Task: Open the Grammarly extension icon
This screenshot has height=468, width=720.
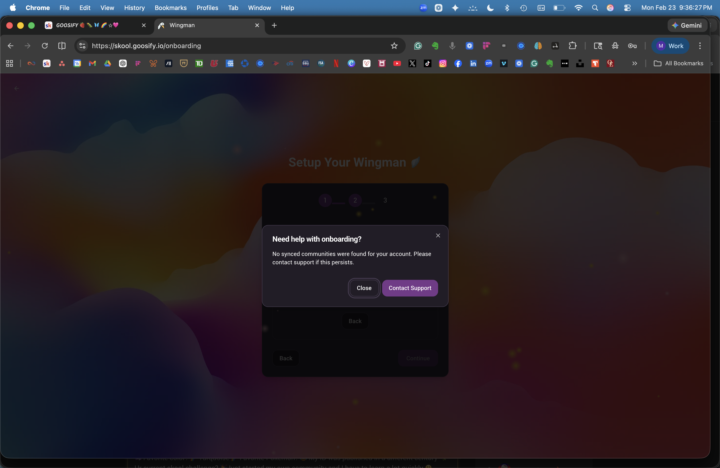Action: (417, 45)
